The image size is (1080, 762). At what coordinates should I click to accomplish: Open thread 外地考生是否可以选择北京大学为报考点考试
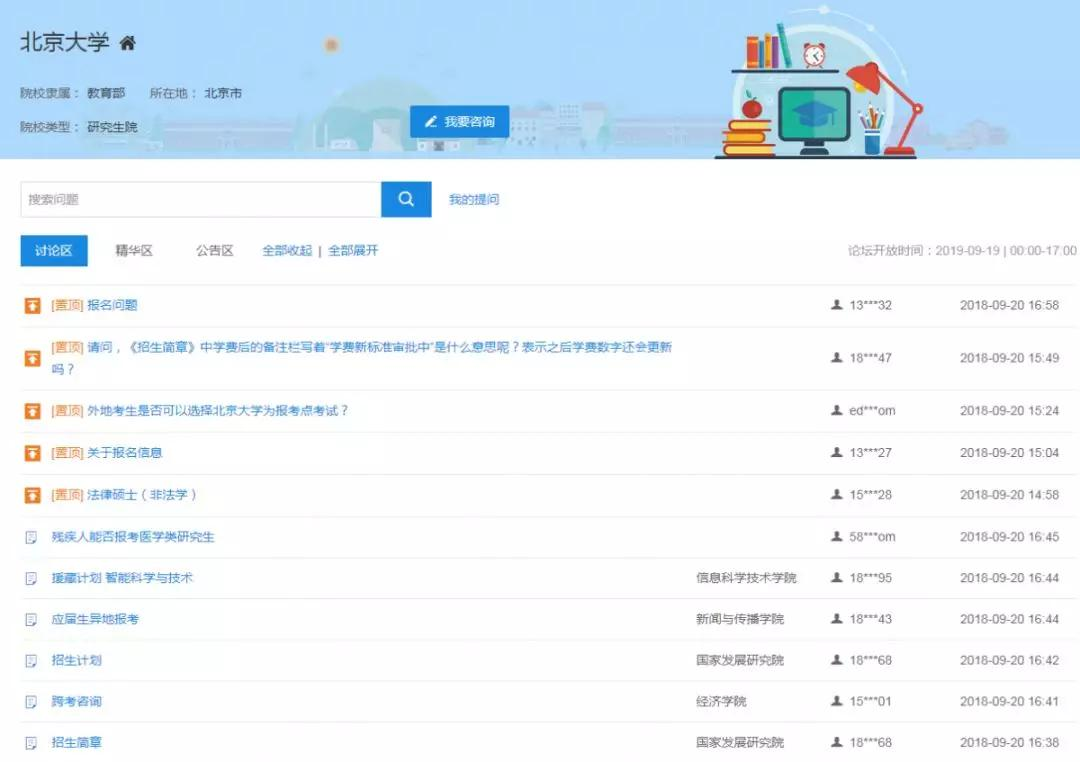[218, 411]
